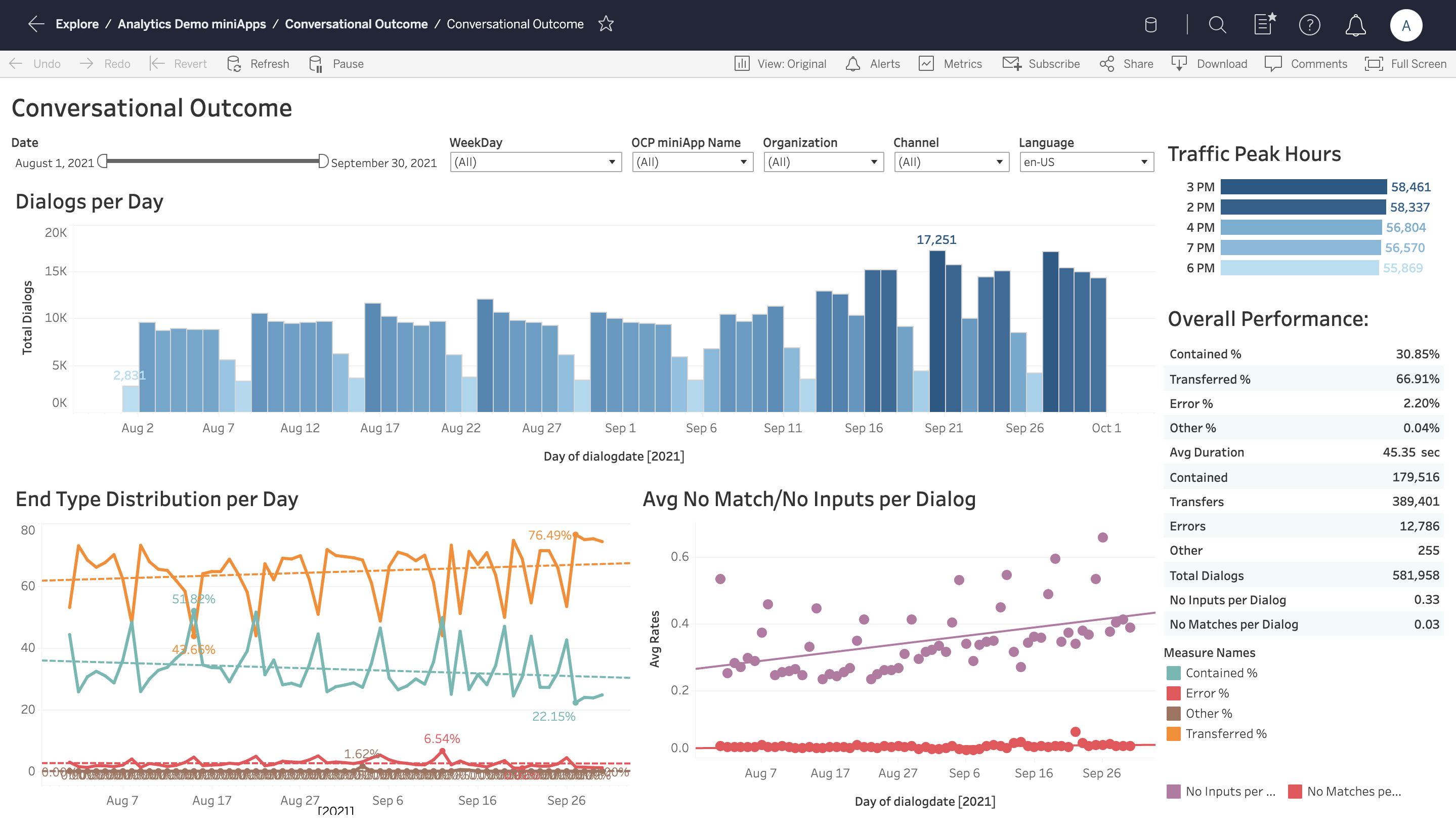
Task: Expand the OCP miniApp Name dropdown
Action: 692,162
